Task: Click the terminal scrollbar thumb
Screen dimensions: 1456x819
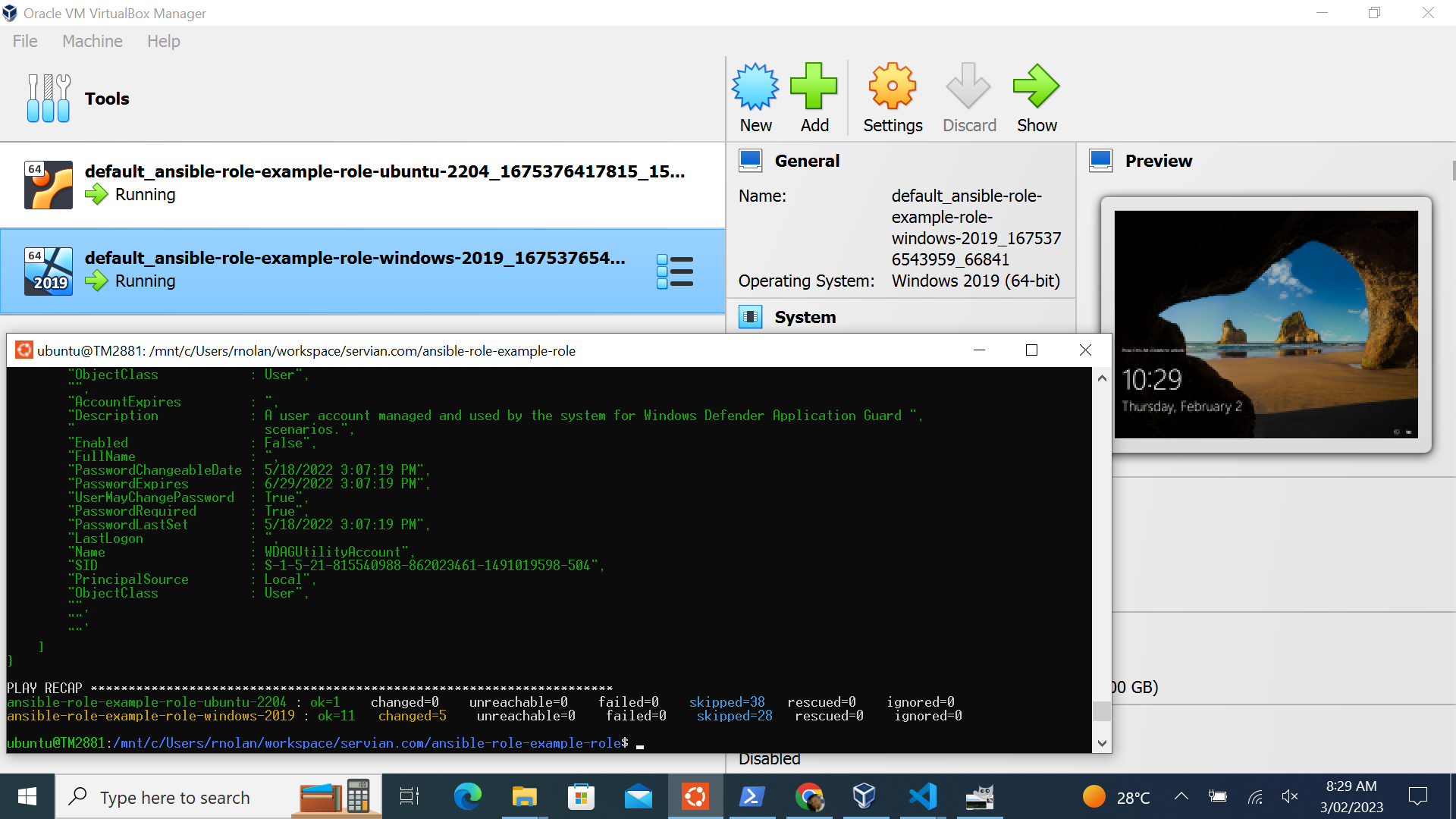Action: coord(1102,711)
